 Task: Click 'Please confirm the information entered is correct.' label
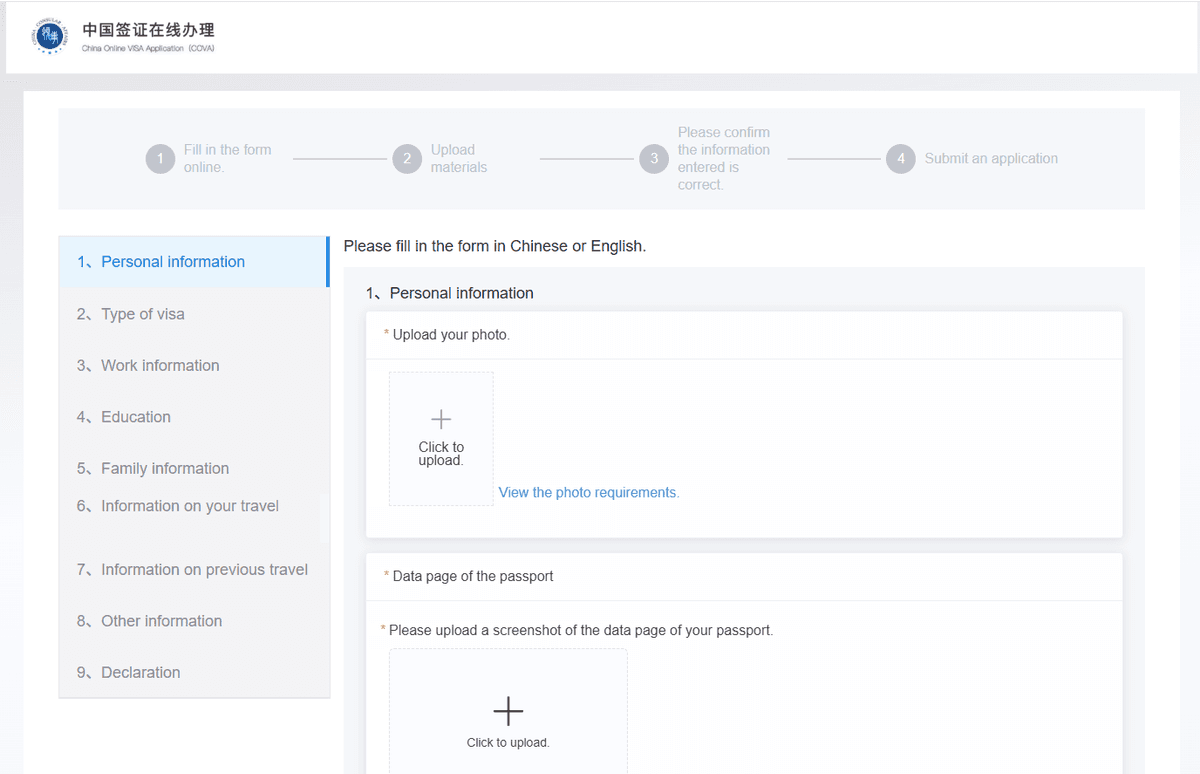click(x=724, y=158)
